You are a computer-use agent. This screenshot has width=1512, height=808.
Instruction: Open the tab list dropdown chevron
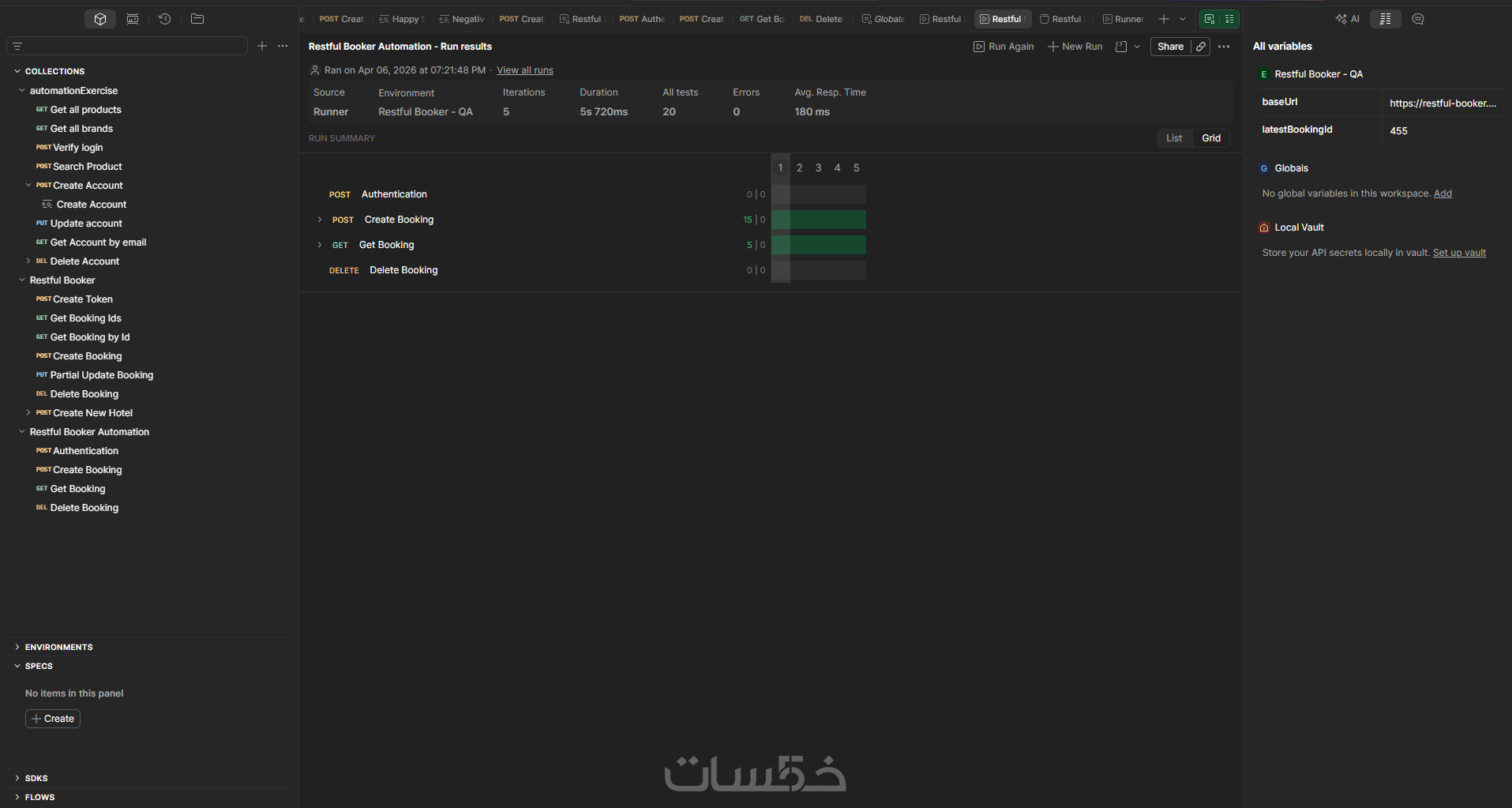(x=1183, y=19)
